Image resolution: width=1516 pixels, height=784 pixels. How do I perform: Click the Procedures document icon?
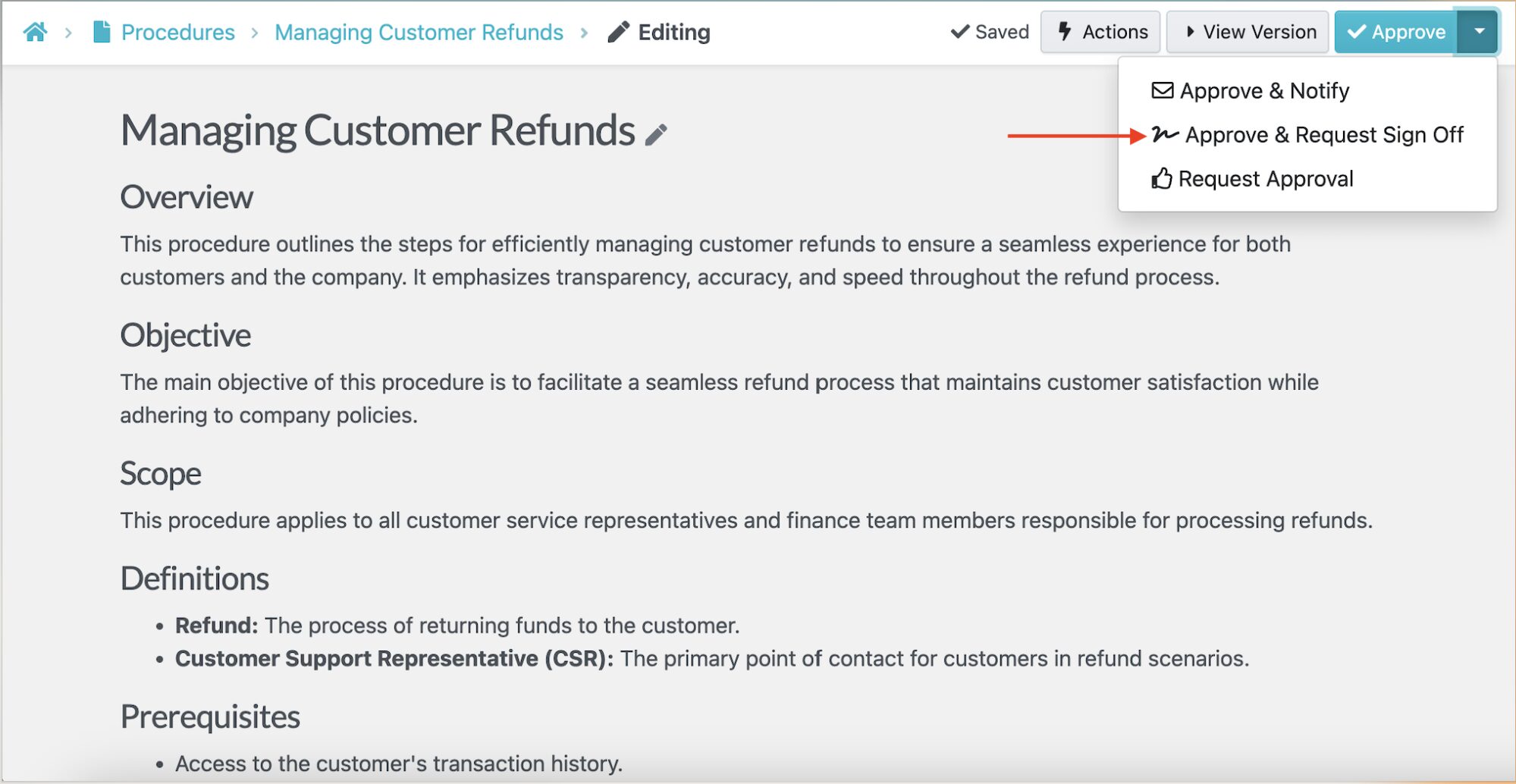point(101,32)
